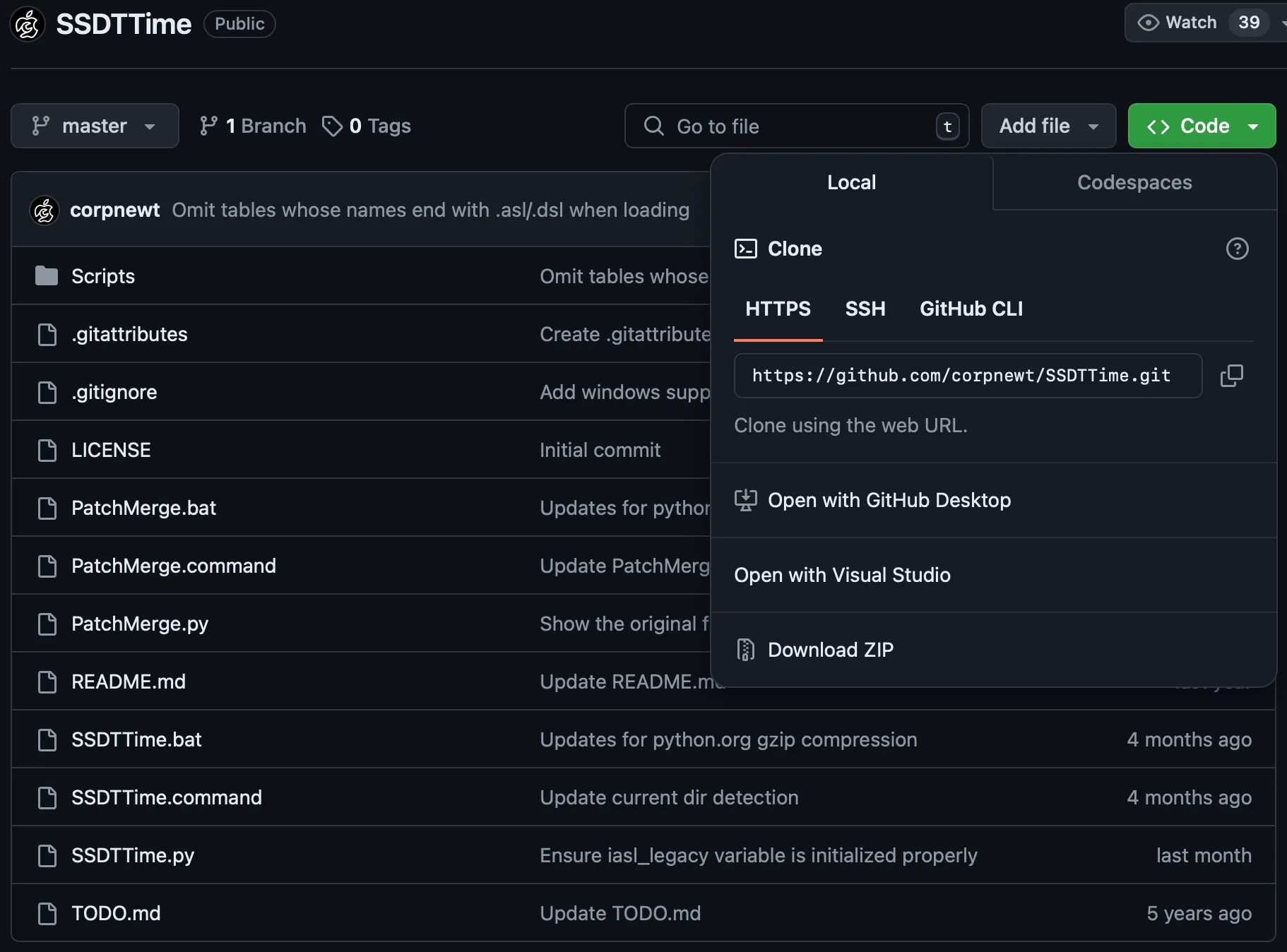Screen dimensions: 1287x952
Task: Open the PatchMerge.py file
Action: tap(140, 624)
